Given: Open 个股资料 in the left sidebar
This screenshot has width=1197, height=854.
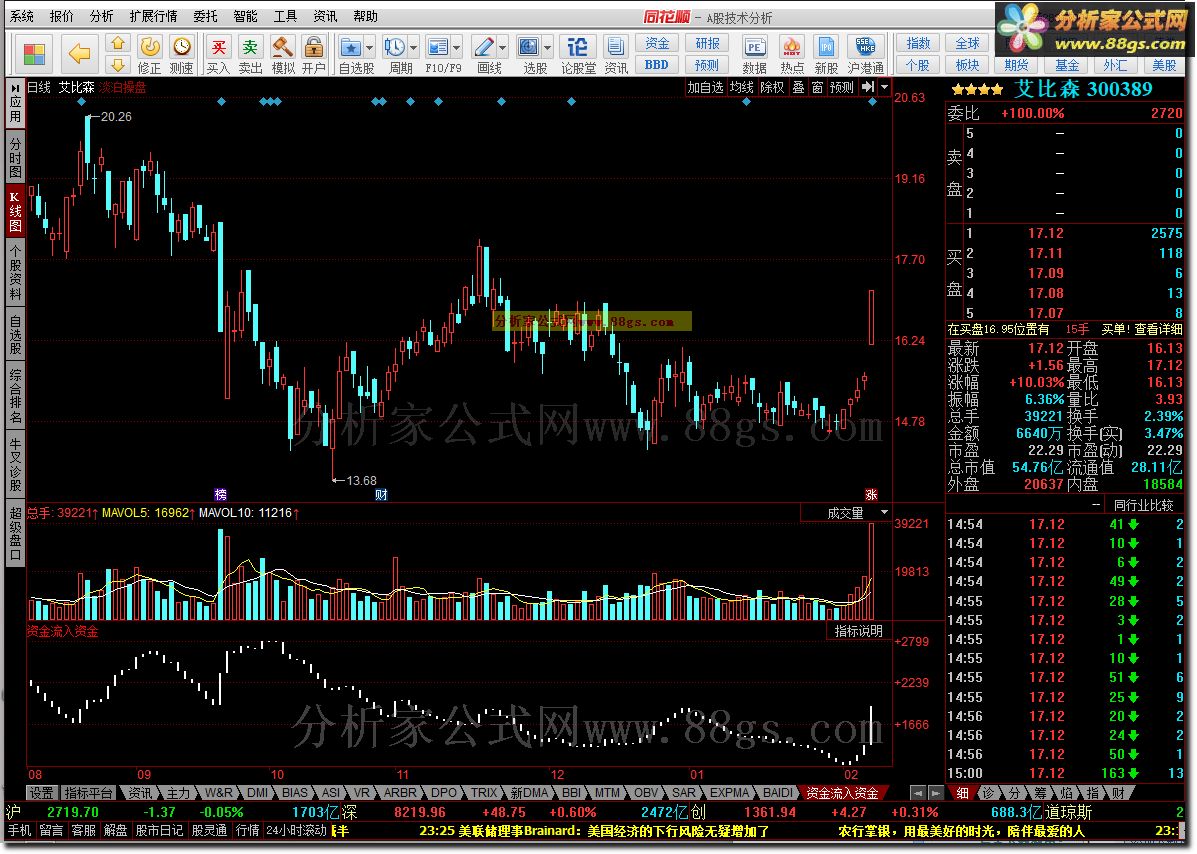Looking at the screenshot, I should click(x=15, y=272).
